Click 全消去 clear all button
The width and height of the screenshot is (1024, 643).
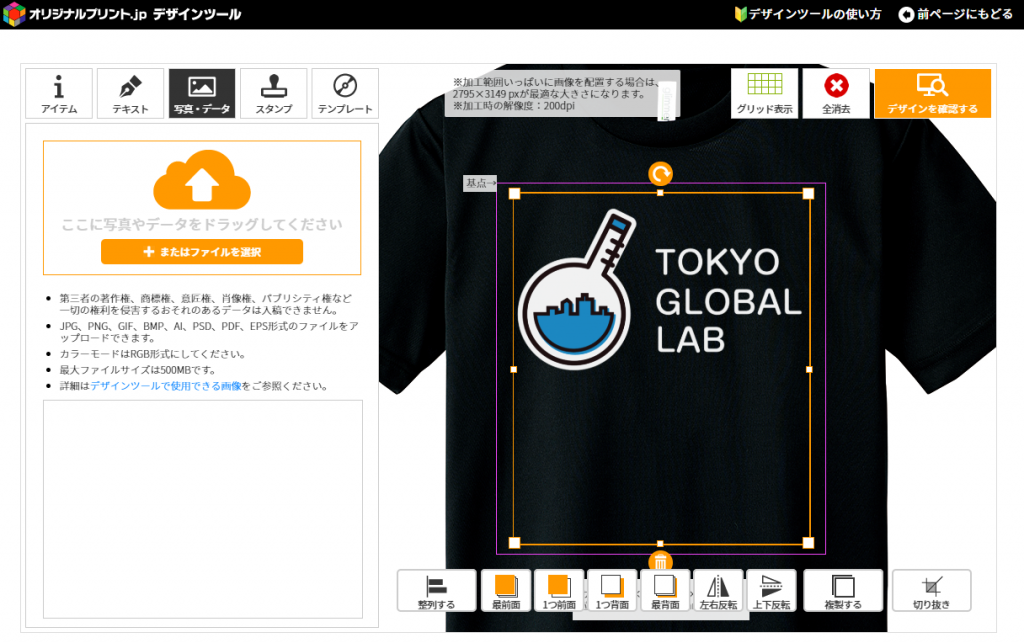click(x=836, y=93)
